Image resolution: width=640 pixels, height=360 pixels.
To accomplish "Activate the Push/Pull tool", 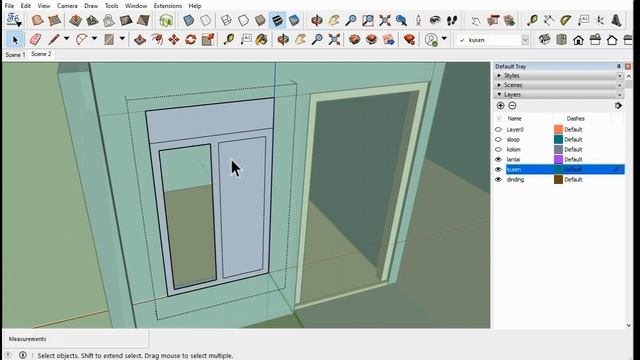I will [x=140, y=40].
